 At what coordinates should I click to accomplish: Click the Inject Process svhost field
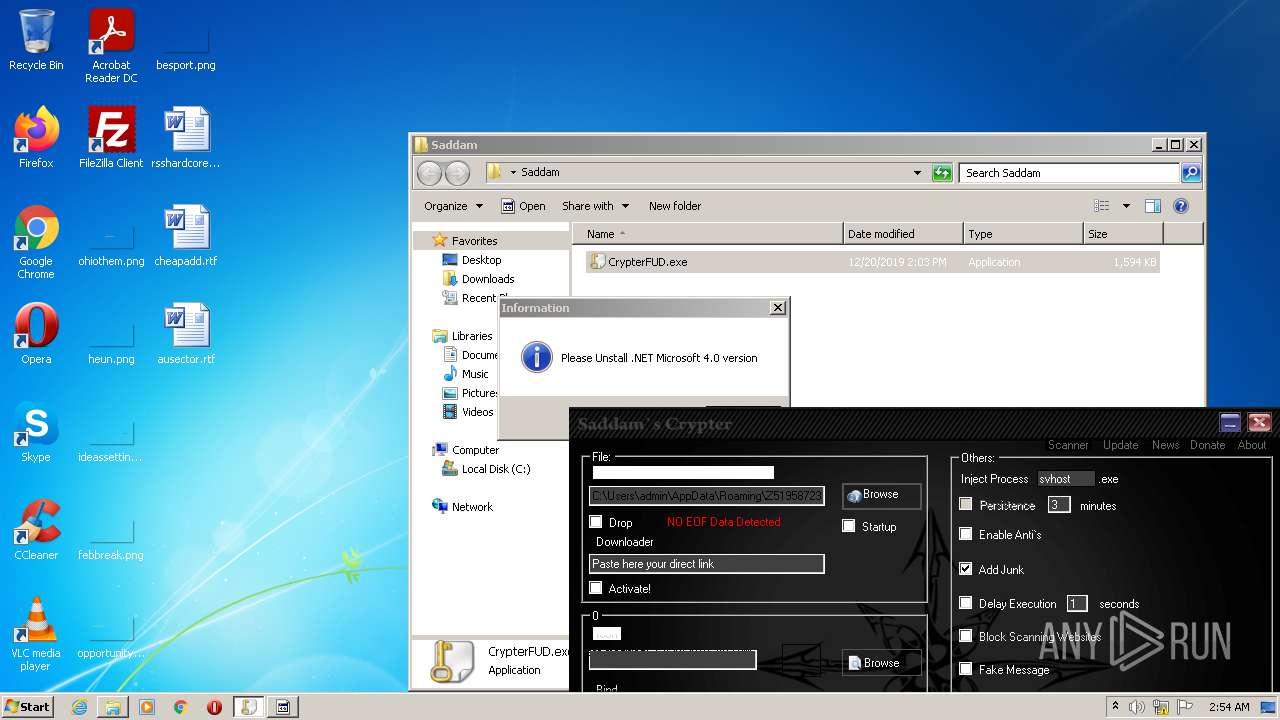point(1066,479)
